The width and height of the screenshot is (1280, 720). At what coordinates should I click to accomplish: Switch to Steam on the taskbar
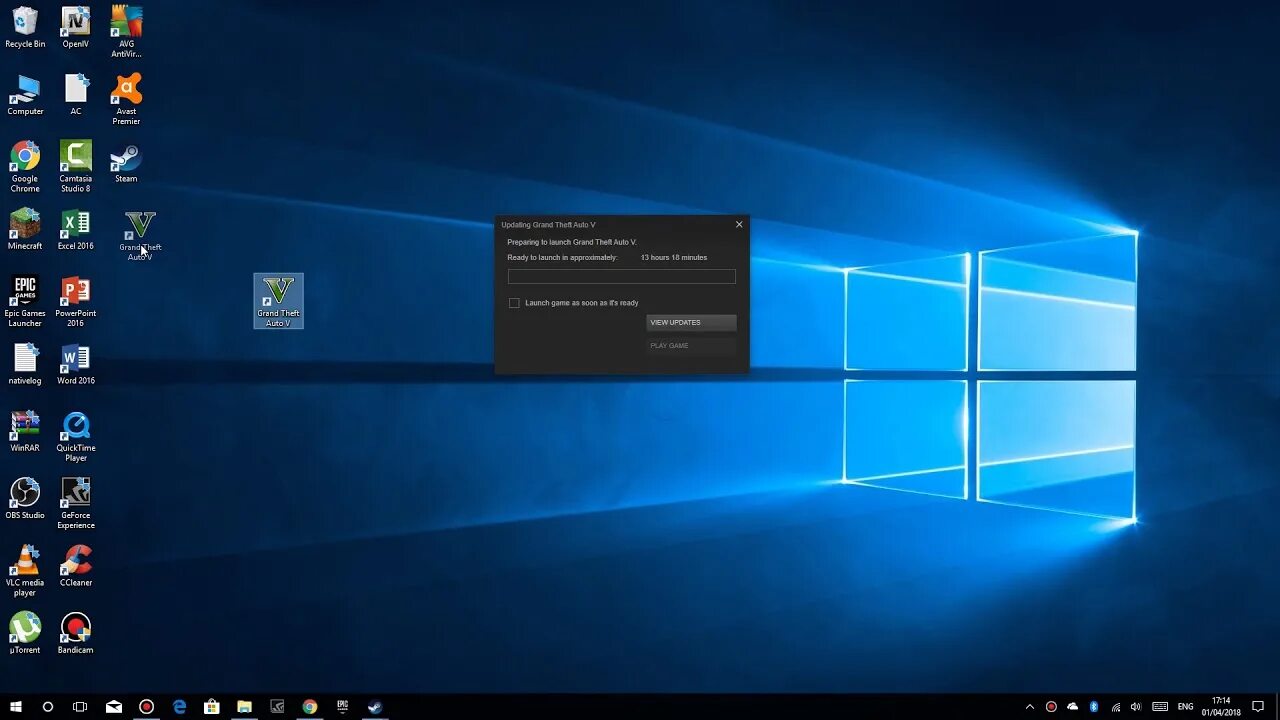[x=375, y=706]
